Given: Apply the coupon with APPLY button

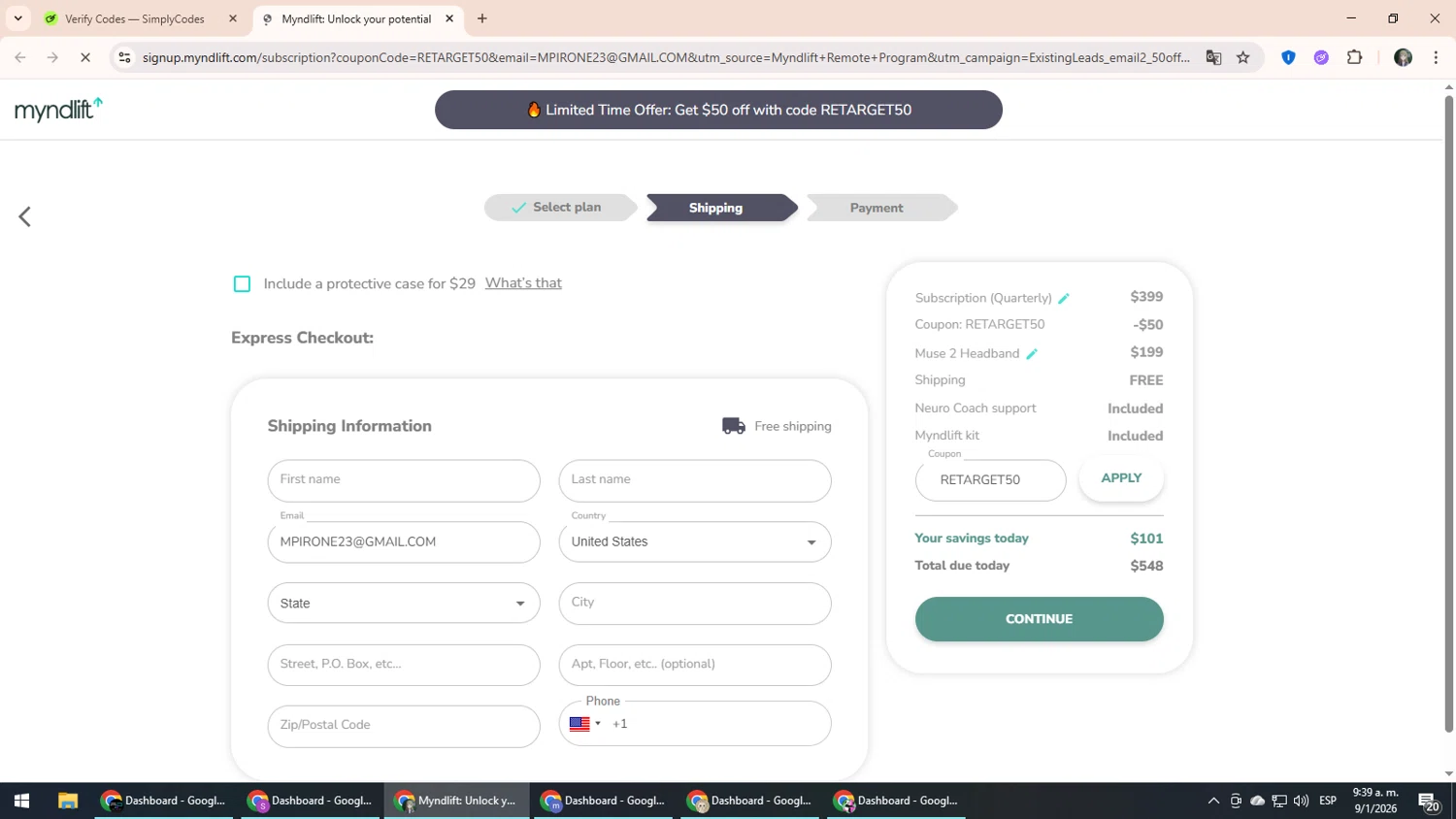Looking at the screenshot, I should [x=1121, y=478].
